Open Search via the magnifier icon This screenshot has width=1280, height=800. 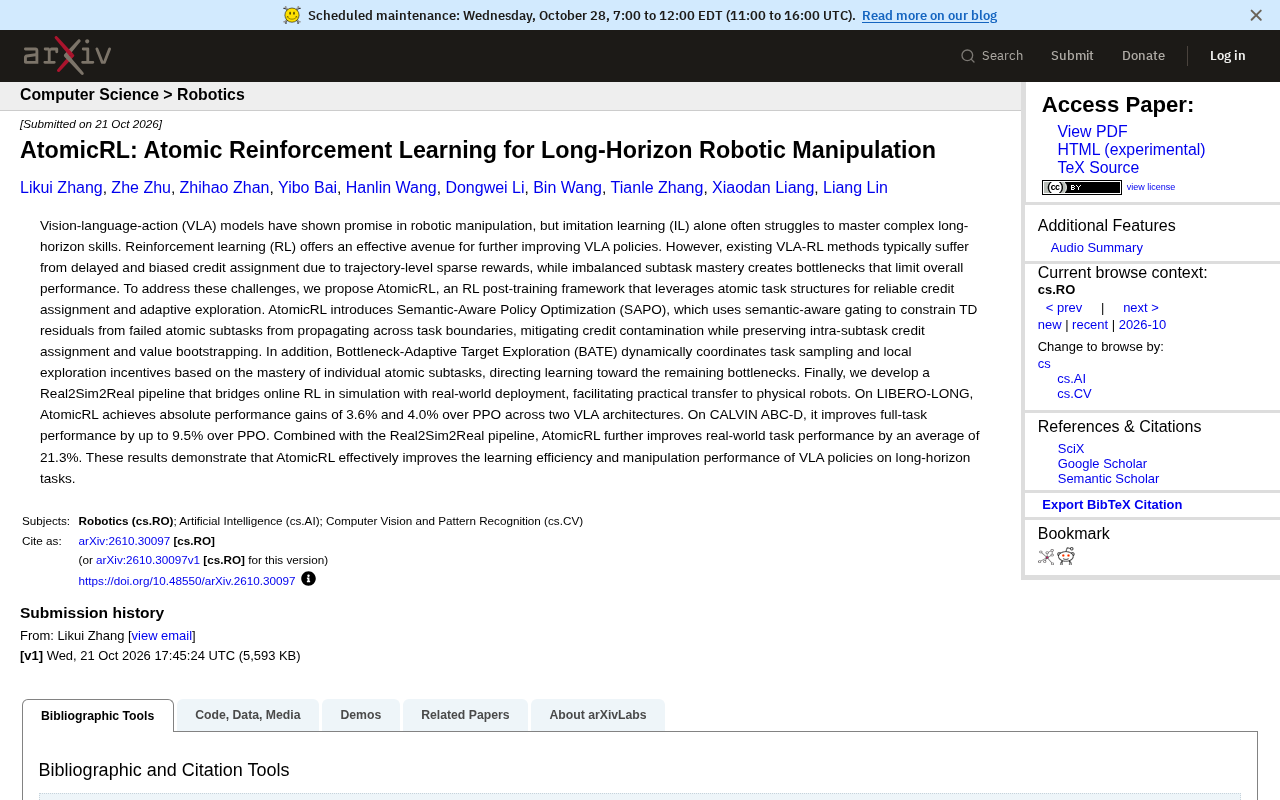pos(968,56)
